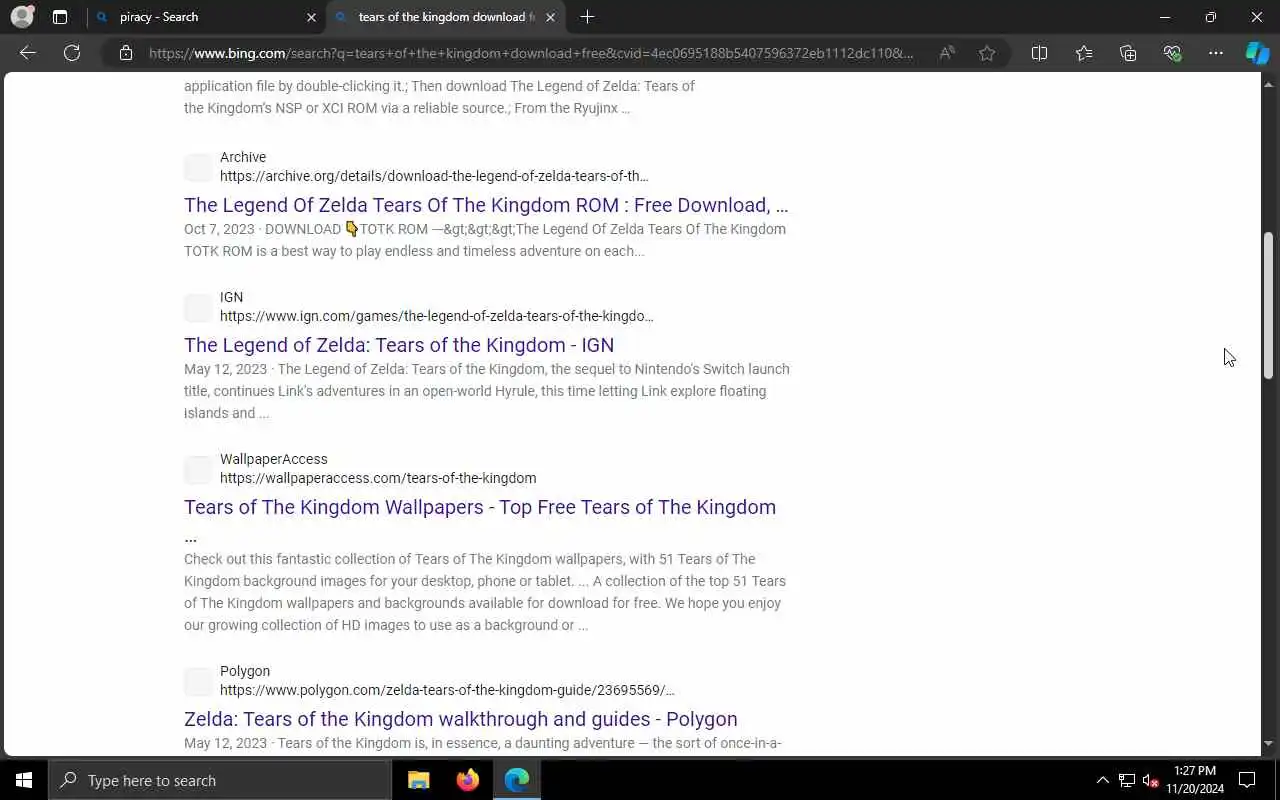Screen dimensions: 1280x800
Task: Open the notifications action center
Action: [x=1247, y=780]
